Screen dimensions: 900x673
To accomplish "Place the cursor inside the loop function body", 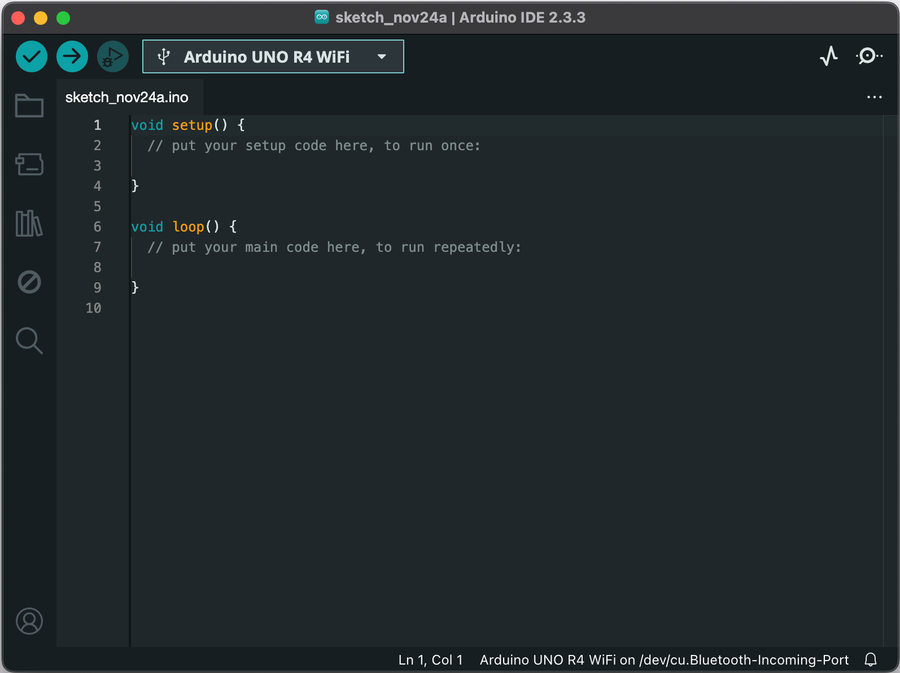I will click(x=300, y=267).
